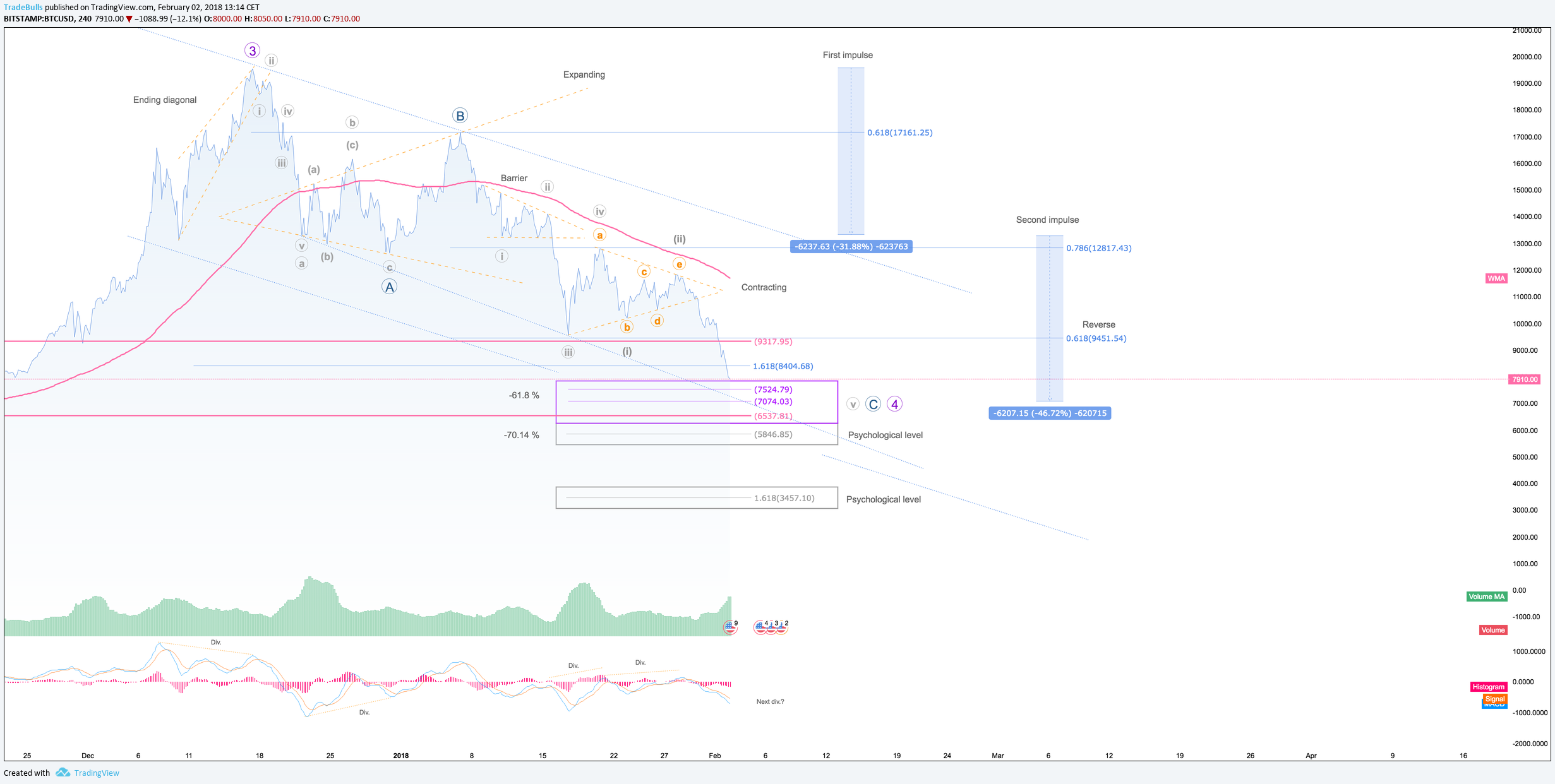Click the Contracting annotation text
1555x784 pixels.
(764, 287)
